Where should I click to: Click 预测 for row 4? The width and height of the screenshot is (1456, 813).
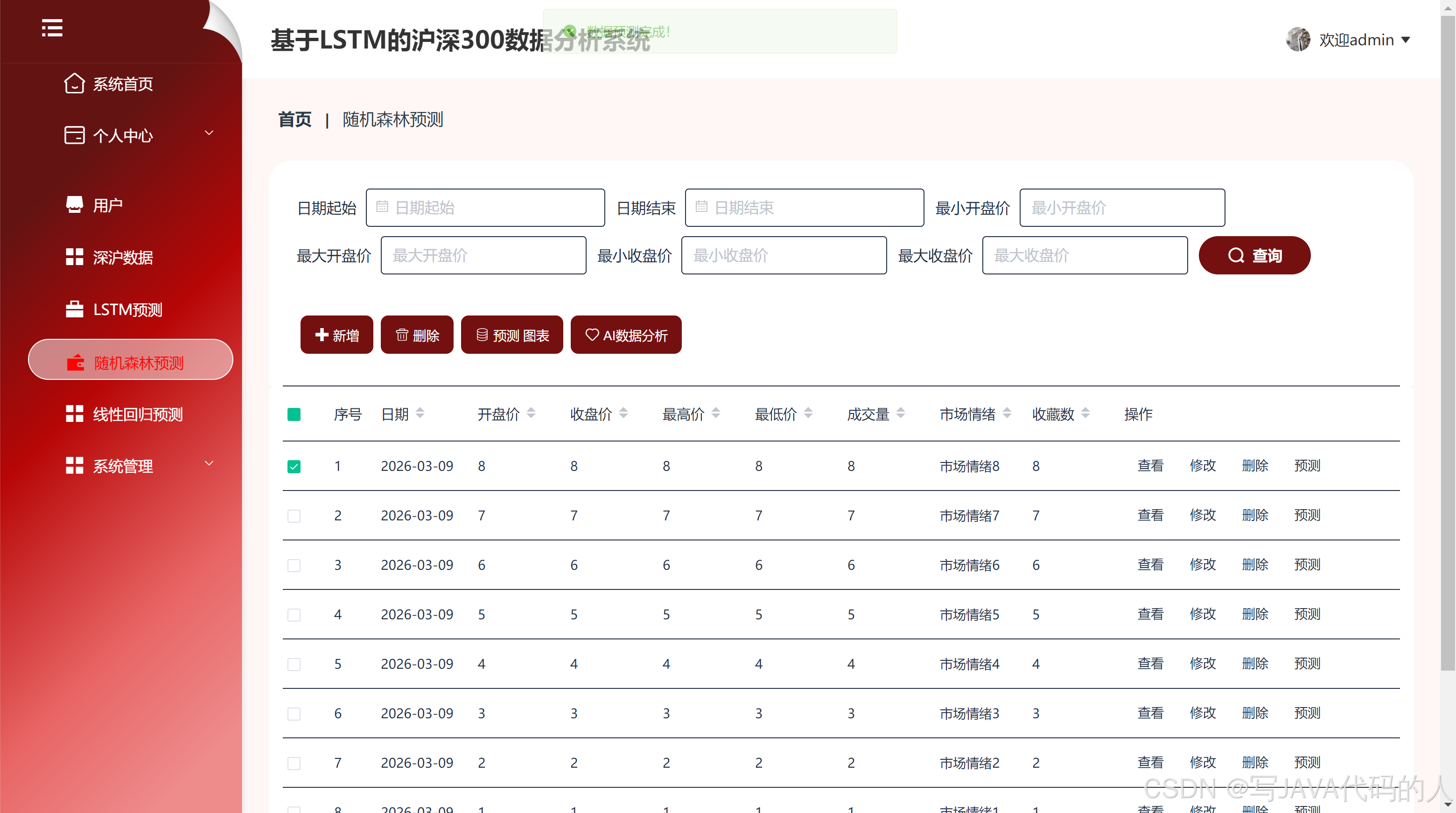(1307, 614)
